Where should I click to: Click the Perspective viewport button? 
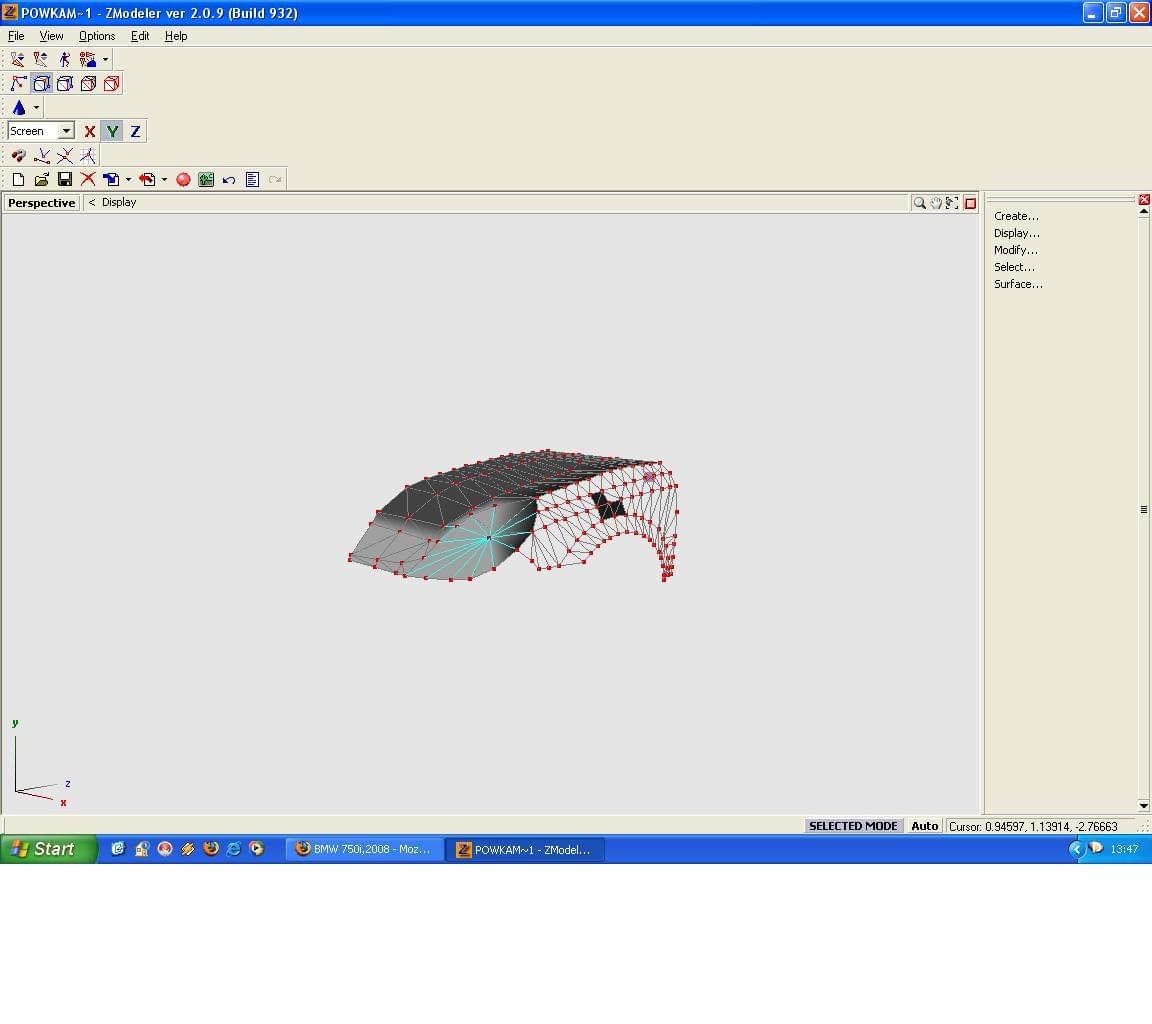tap(42, 203)
